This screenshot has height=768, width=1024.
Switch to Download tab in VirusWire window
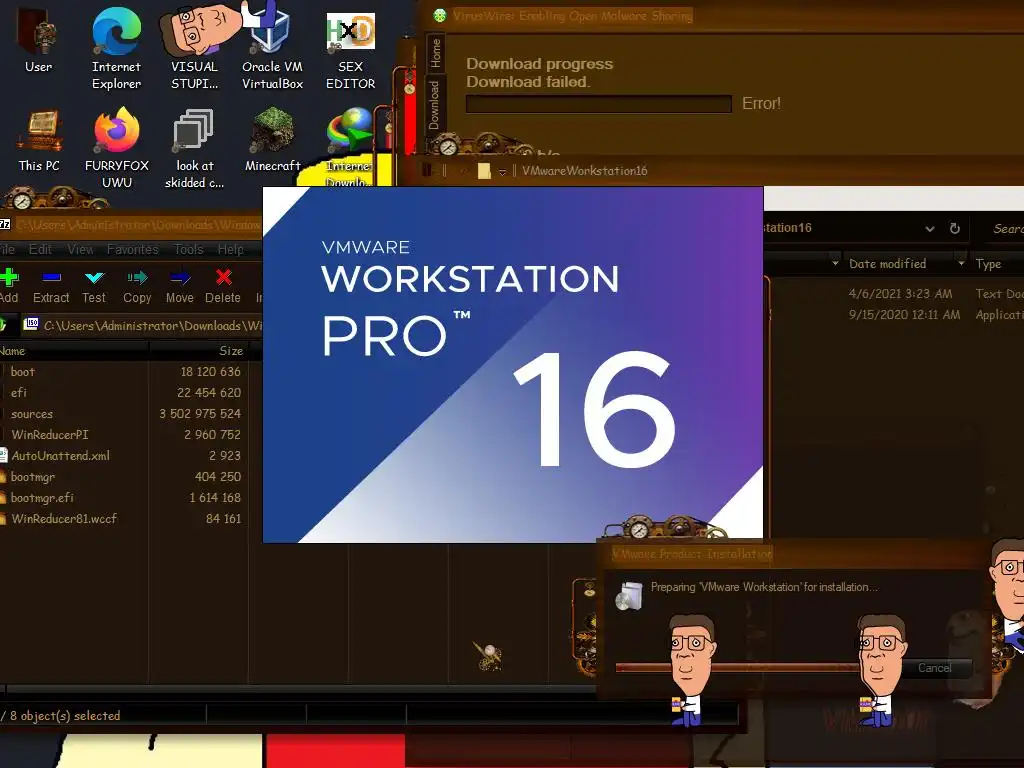434,104
